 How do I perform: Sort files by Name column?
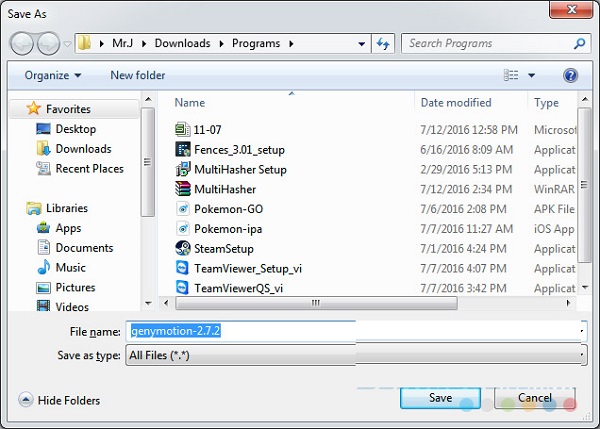(190, 103)
